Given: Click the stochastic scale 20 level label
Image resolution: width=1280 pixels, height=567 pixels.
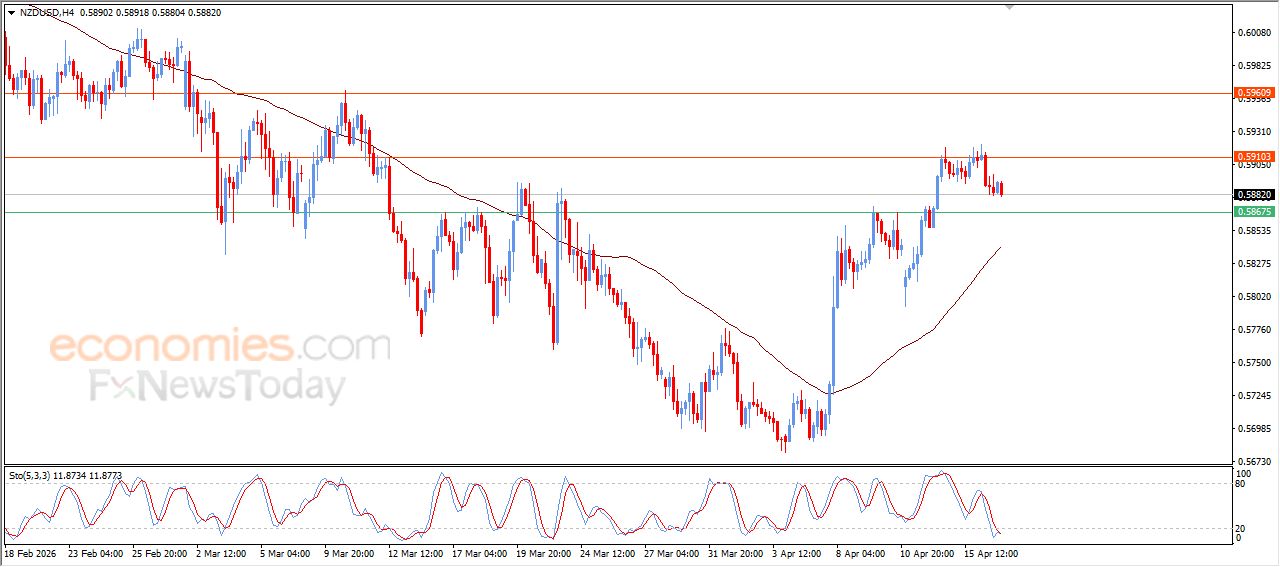Looking at the screenshot, I should [1243, 527].
